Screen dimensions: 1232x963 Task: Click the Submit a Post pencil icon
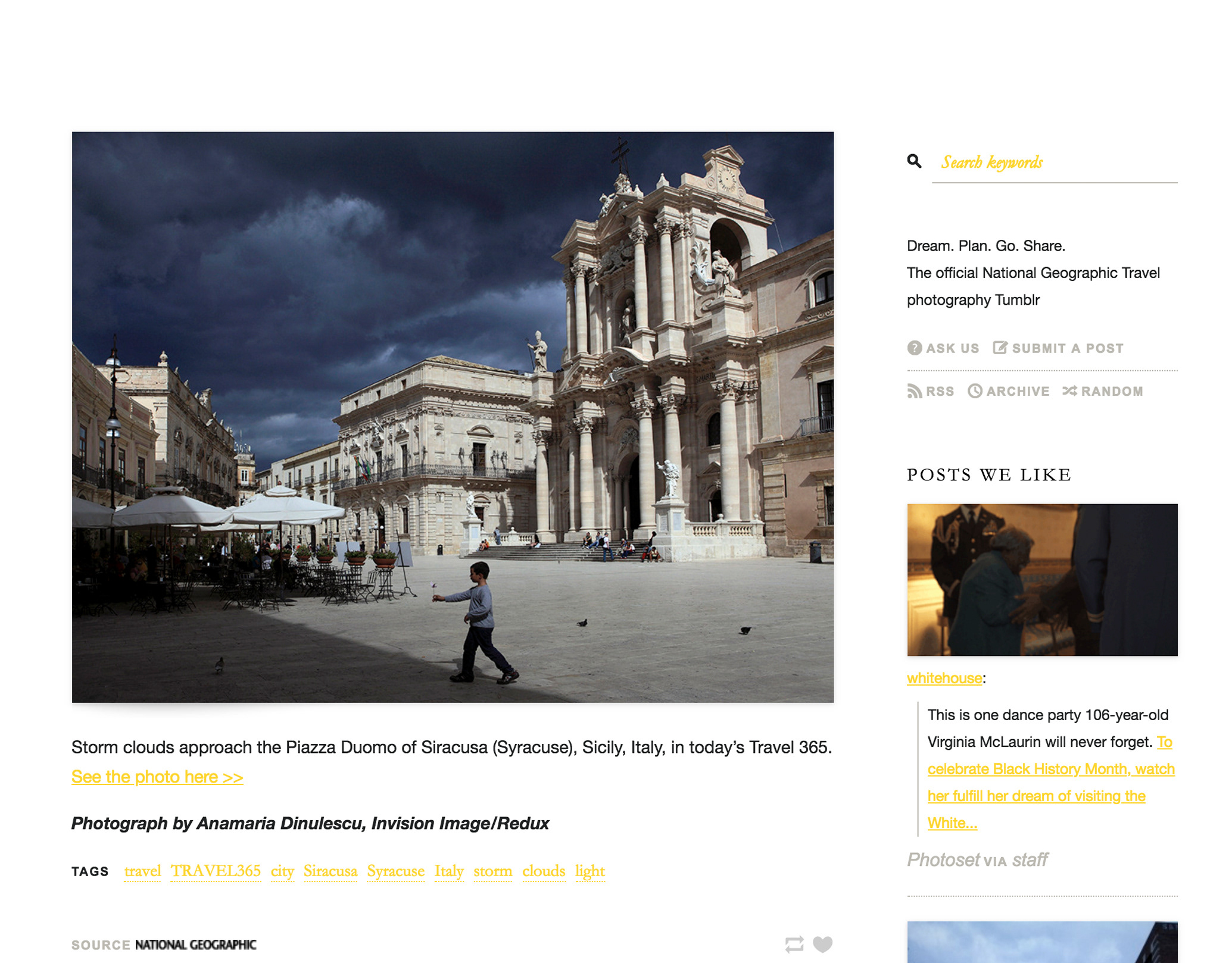point(1000,348)
